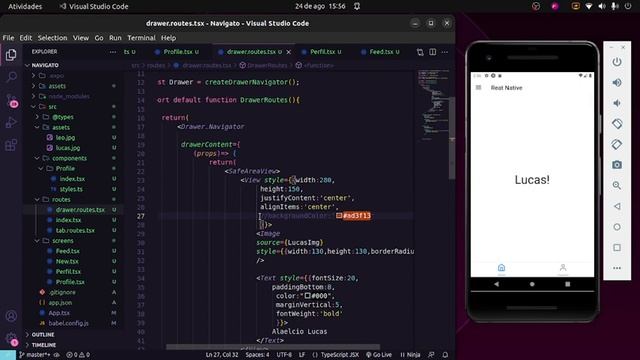Open the Search view in activity bar
This screenshot has width=640, height=360.
[x=11, y=77]
